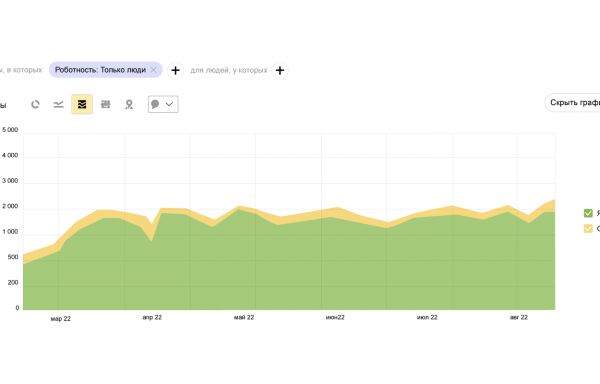Viewport: 600px width, 384px height.
Task: Select the pie chart view icon
Action: click(x=35, y=104)
